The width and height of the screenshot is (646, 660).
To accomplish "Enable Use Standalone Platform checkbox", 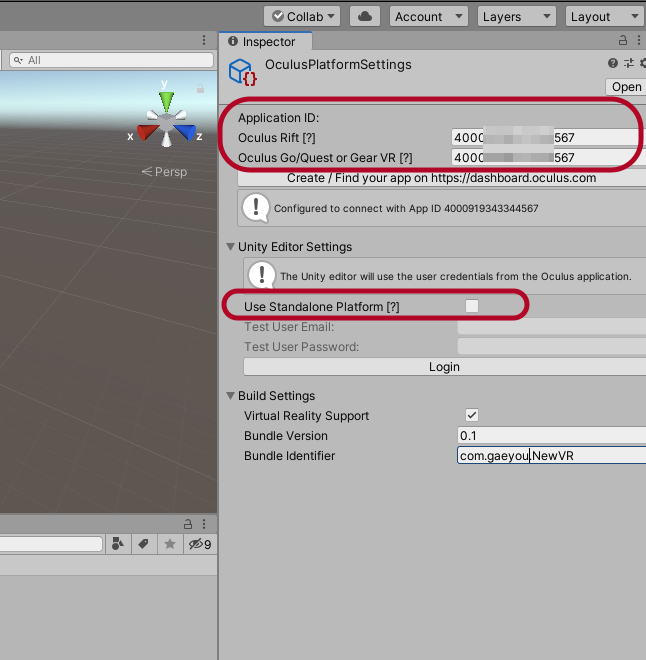I will 472,306.
